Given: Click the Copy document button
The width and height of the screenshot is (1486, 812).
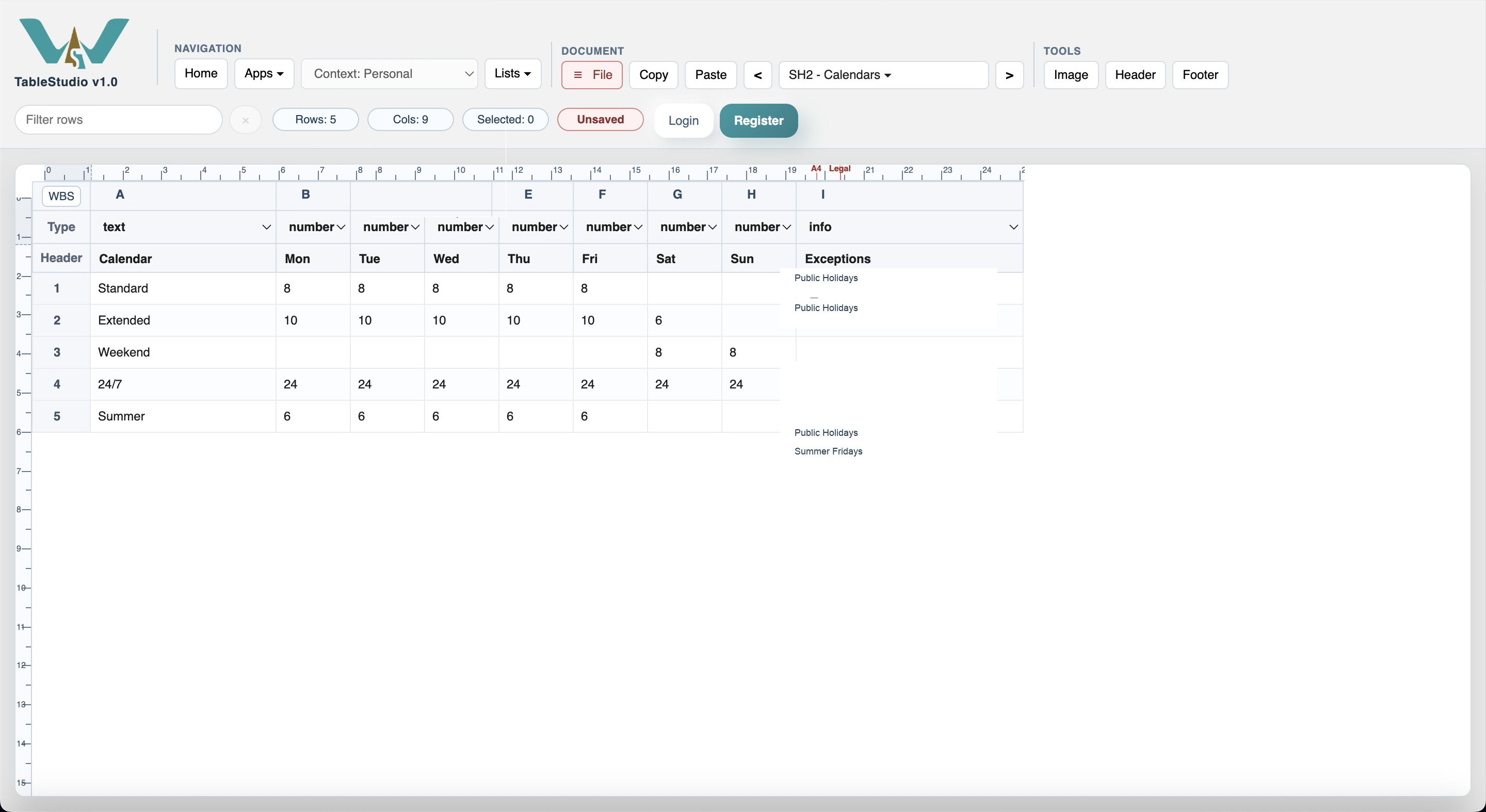Looking at the screenshot, I should (x=653, y=75).
